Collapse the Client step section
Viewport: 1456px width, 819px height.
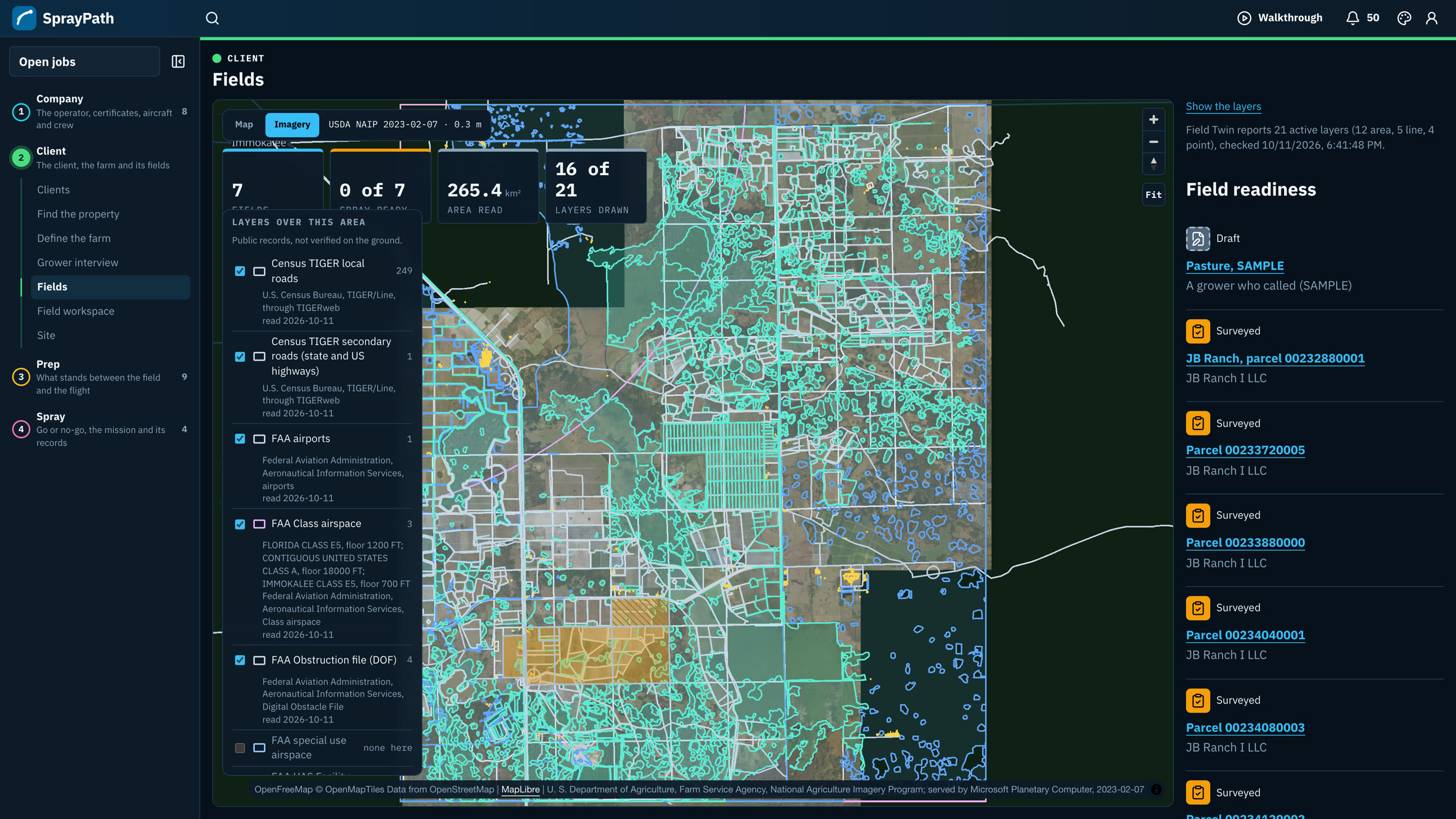click(100, 158)
